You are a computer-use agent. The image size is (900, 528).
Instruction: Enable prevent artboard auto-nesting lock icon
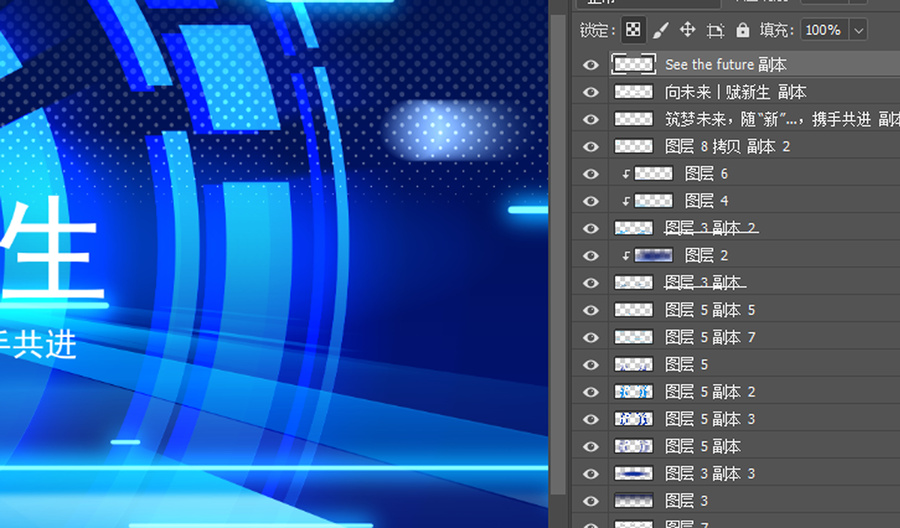click(x=715, y=30)
